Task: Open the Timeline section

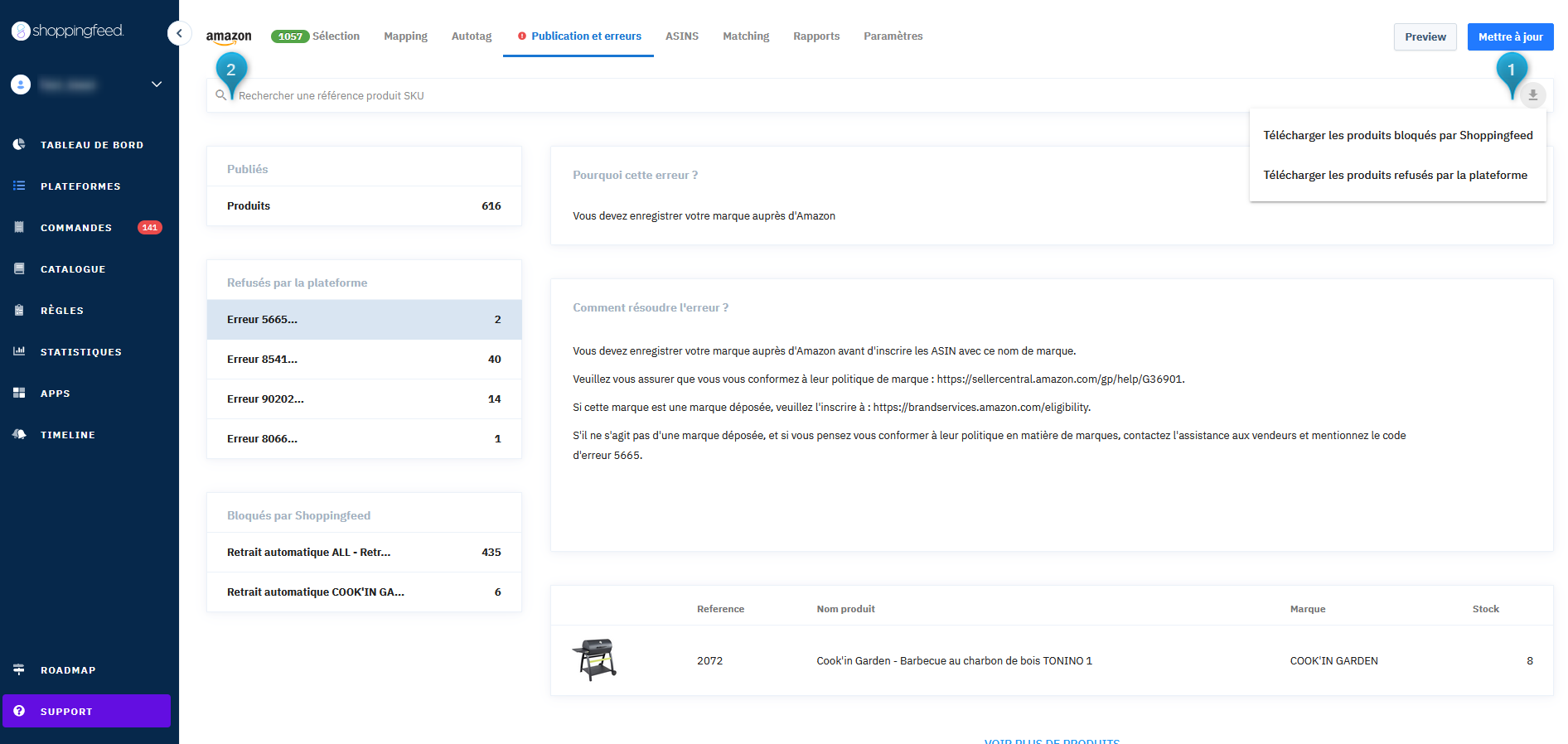Action: [x=68, y=435]
